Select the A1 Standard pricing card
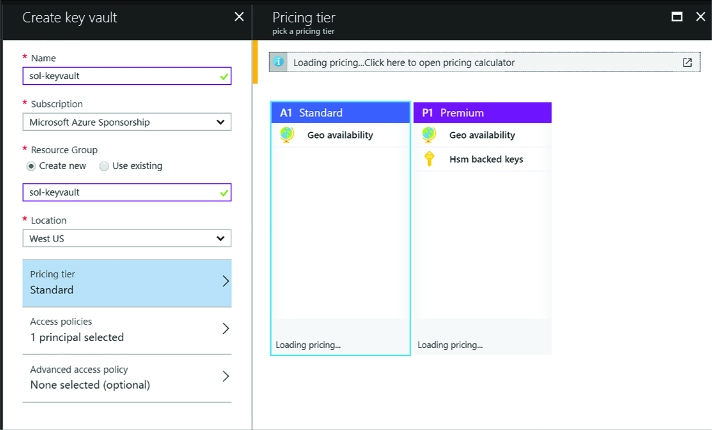Screen dimensions: 712x430 (341, 228)
